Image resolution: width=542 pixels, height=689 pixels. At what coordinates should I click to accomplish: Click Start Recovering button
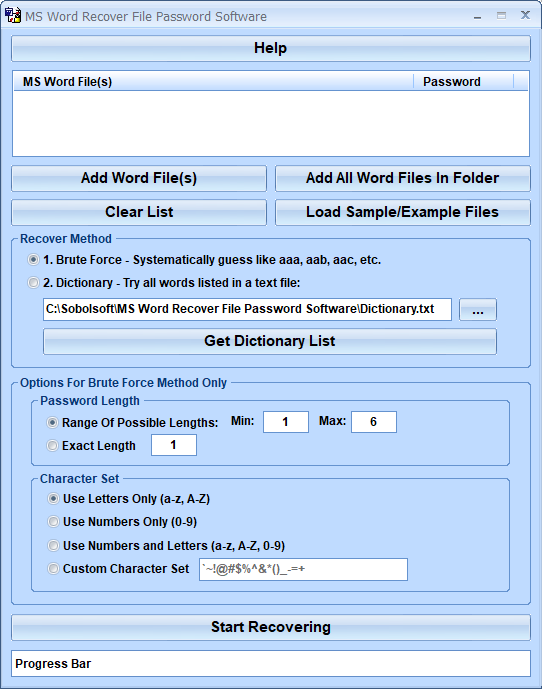pos(271,627)
